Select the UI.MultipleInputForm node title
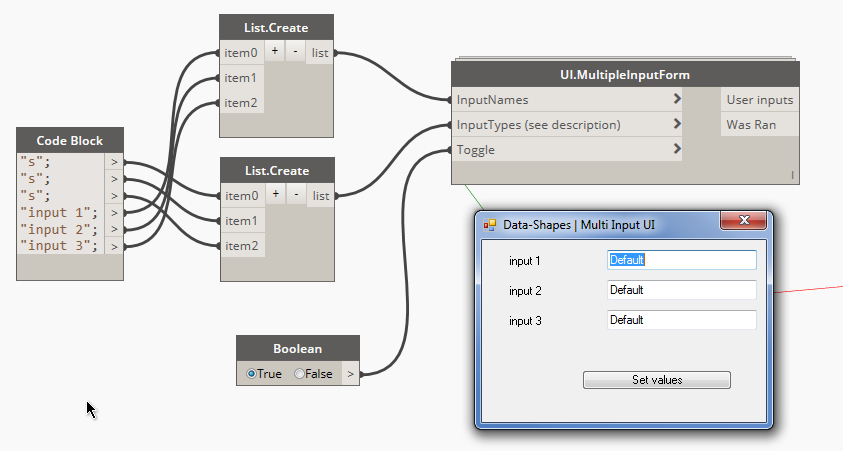 click(x=625, y=75)
